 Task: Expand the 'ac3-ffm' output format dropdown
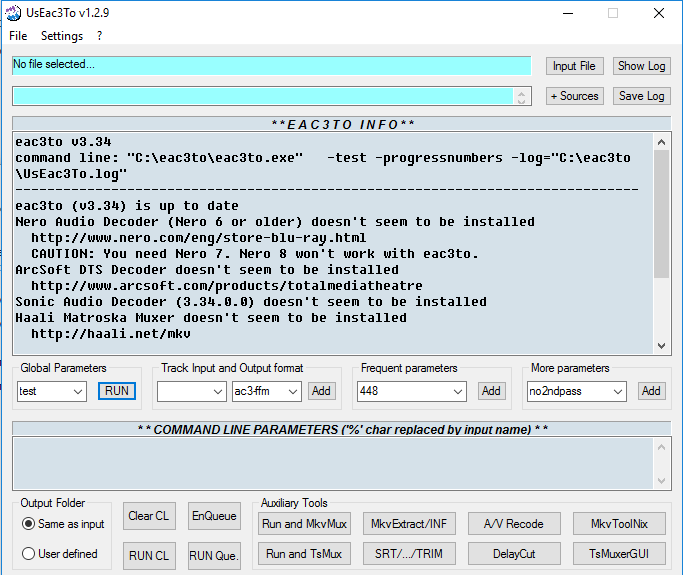coord(293,391)
